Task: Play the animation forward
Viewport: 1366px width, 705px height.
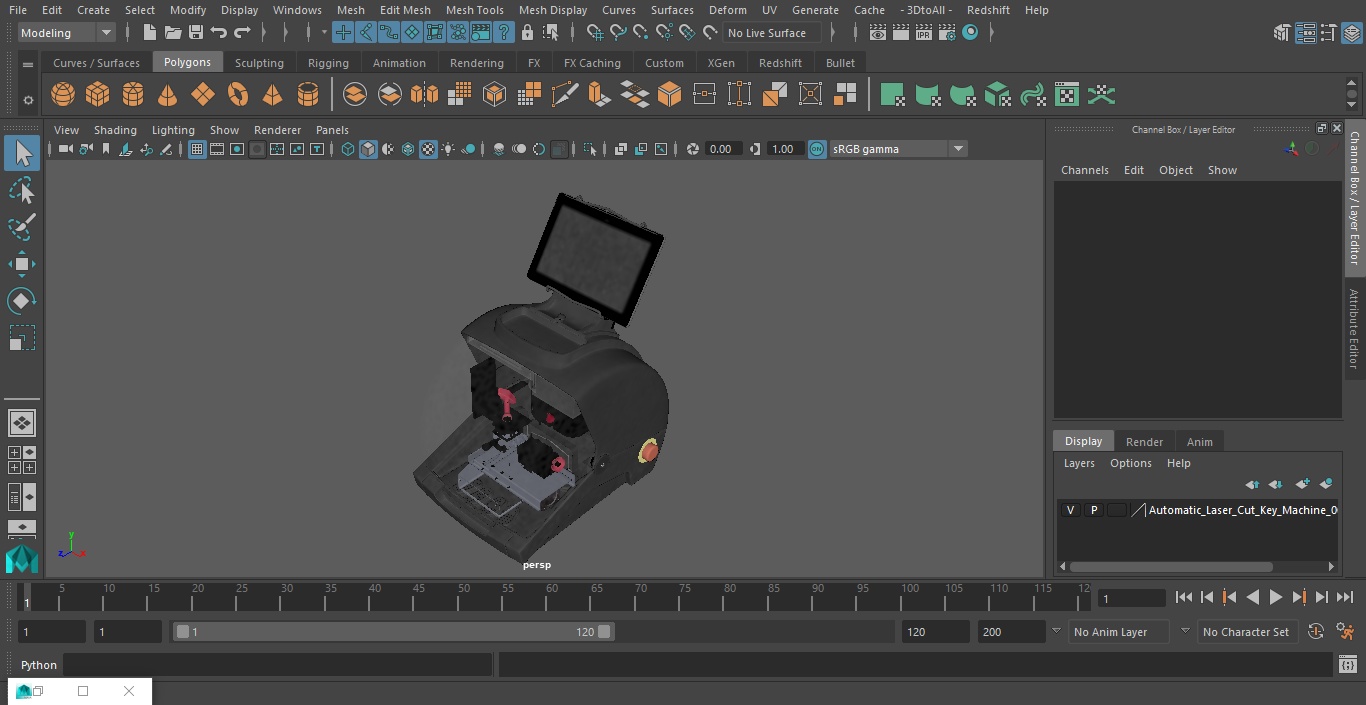Action: [1275, 597]
